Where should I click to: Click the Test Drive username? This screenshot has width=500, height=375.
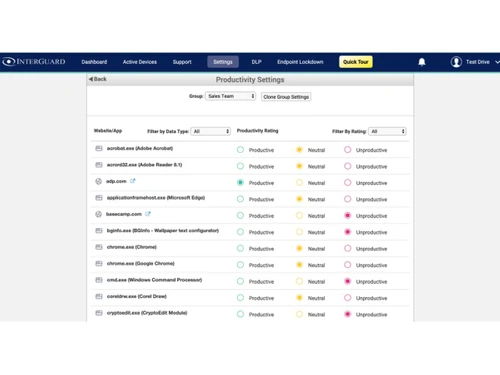[x=478, y=62]
